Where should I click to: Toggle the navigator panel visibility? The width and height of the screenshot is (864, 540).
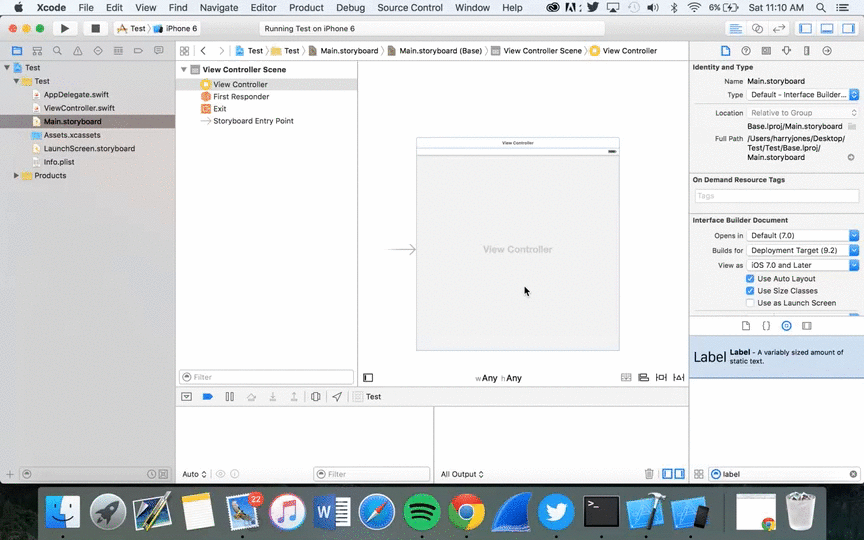pos(806,29)
